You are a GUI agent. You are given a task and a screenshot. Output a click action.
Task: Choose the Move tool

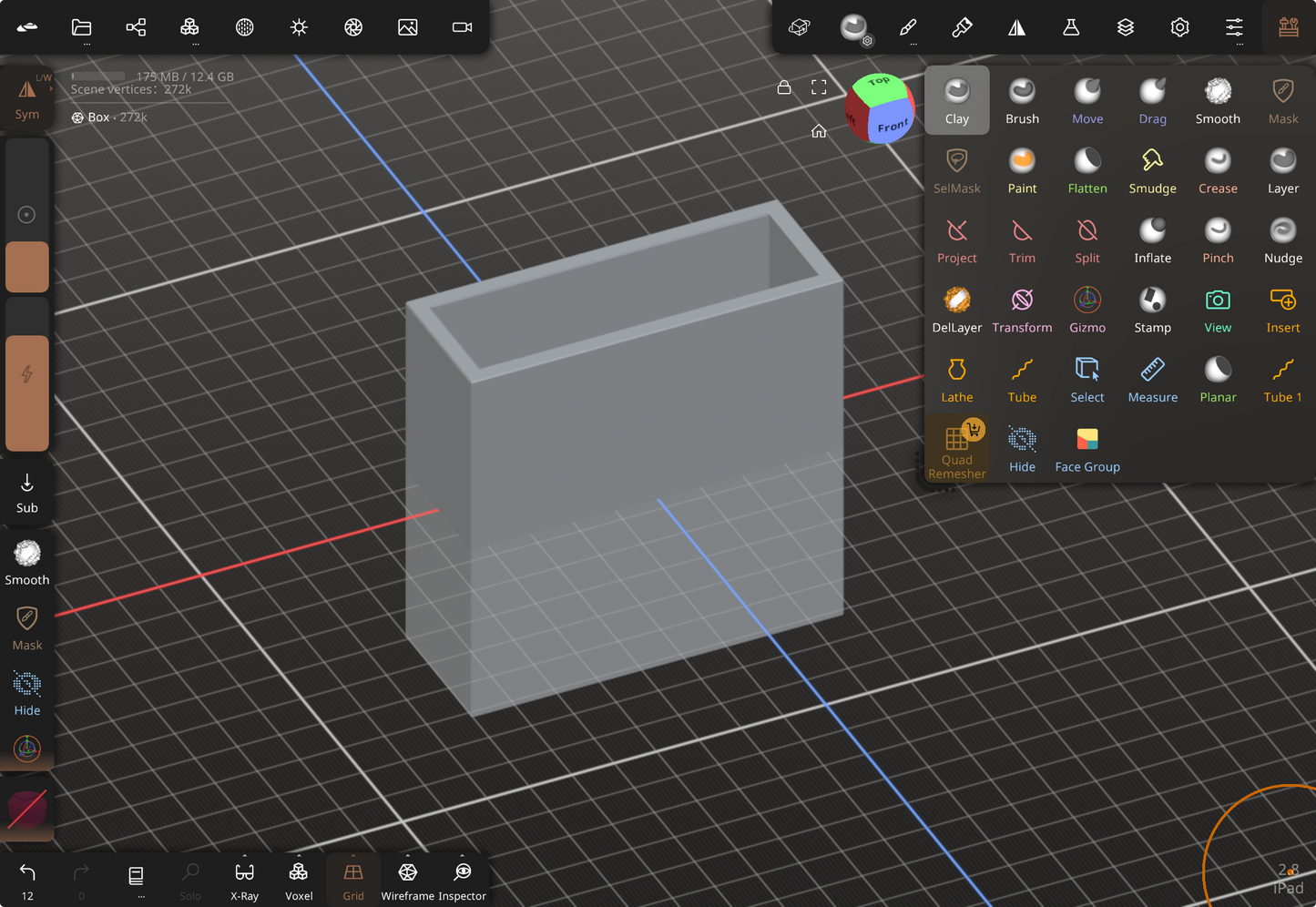tap(1087, 100)
